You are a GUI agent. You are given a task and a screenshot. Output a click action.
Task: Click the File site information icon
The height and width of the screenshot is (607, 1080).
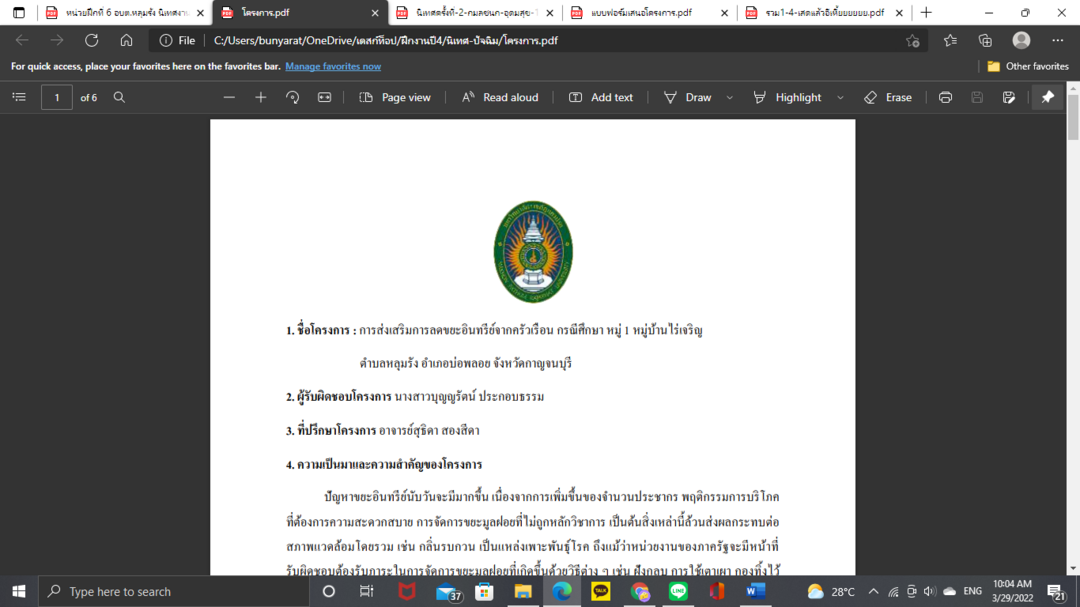point(178,41)
